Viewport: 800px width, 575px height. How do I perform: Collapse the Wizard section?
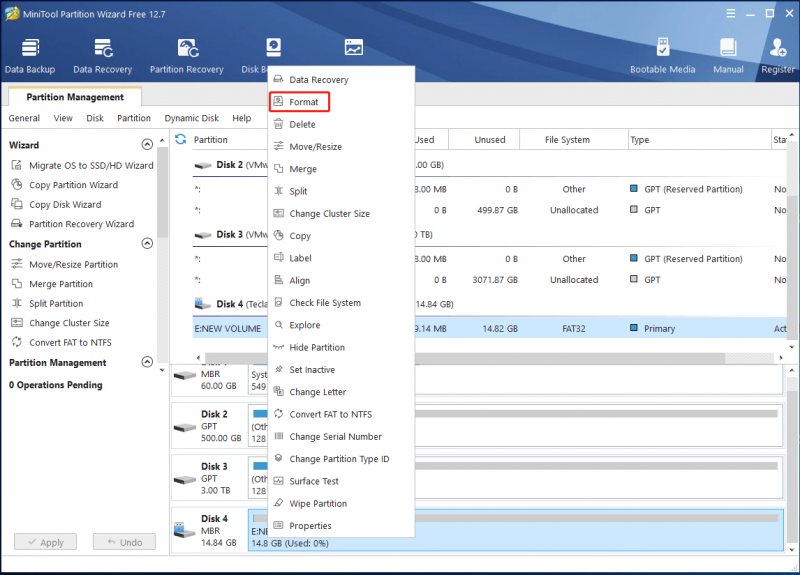[147, 144]
